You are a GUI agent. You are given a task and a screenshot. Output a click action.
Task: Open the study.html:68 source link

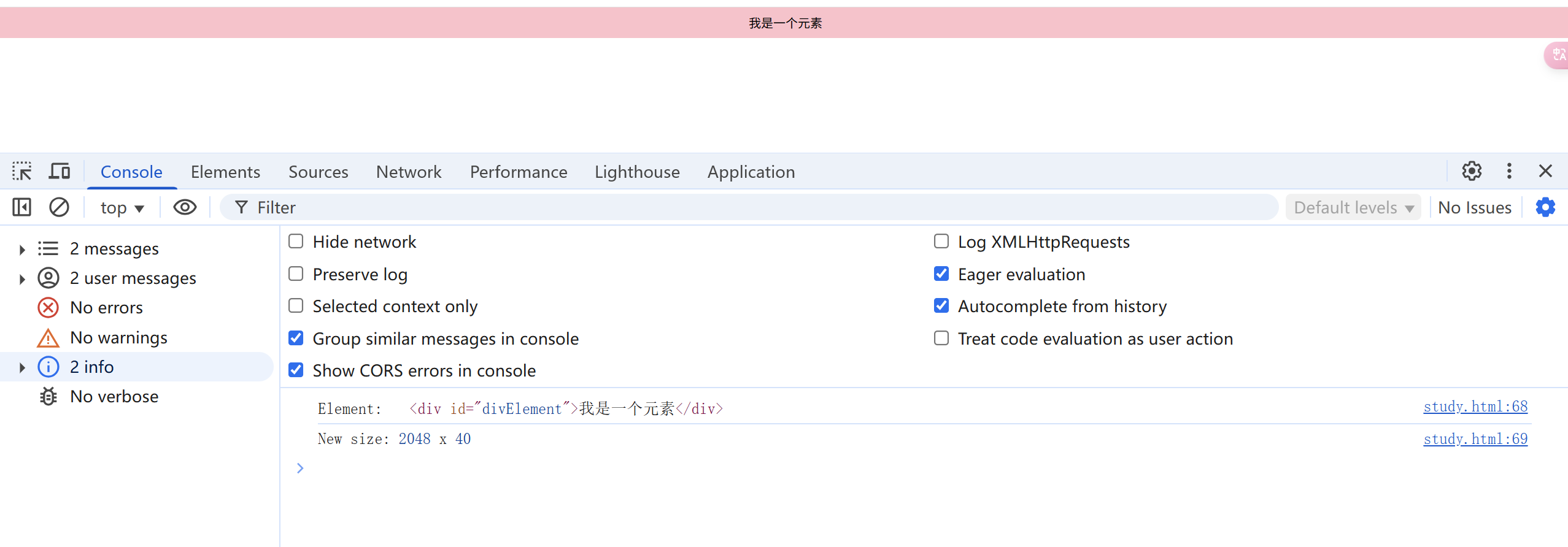(x=1475, y=407)
